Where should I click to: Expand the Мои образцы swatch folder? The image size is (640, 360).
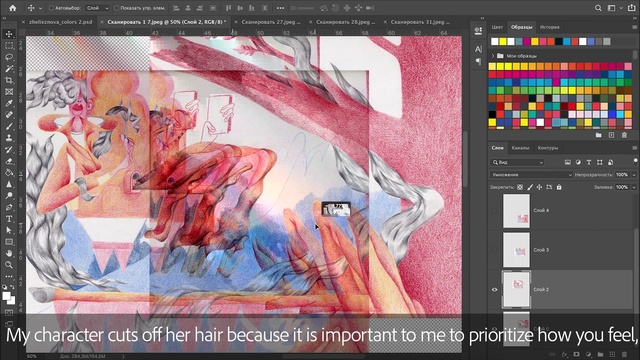pos(493,56)
